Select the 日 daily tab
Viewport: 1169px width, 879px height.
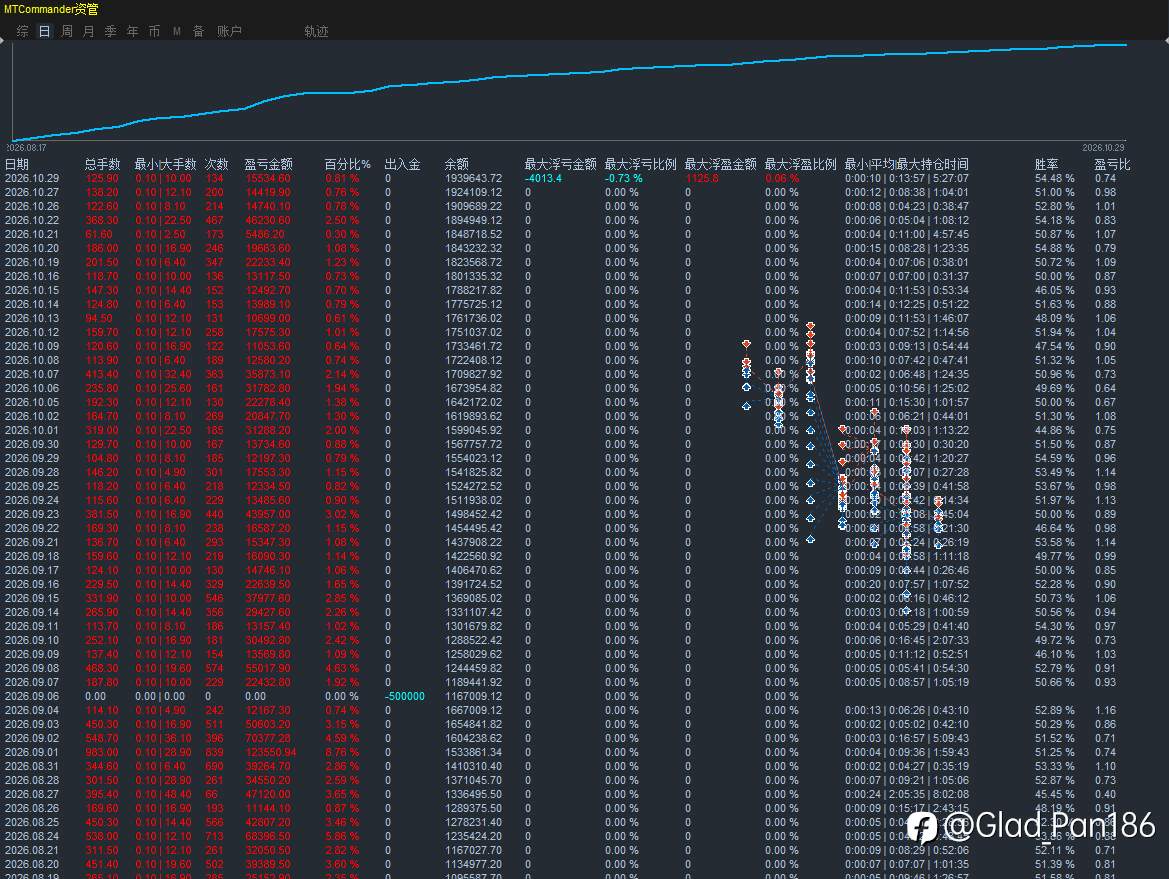pos(45,31)
